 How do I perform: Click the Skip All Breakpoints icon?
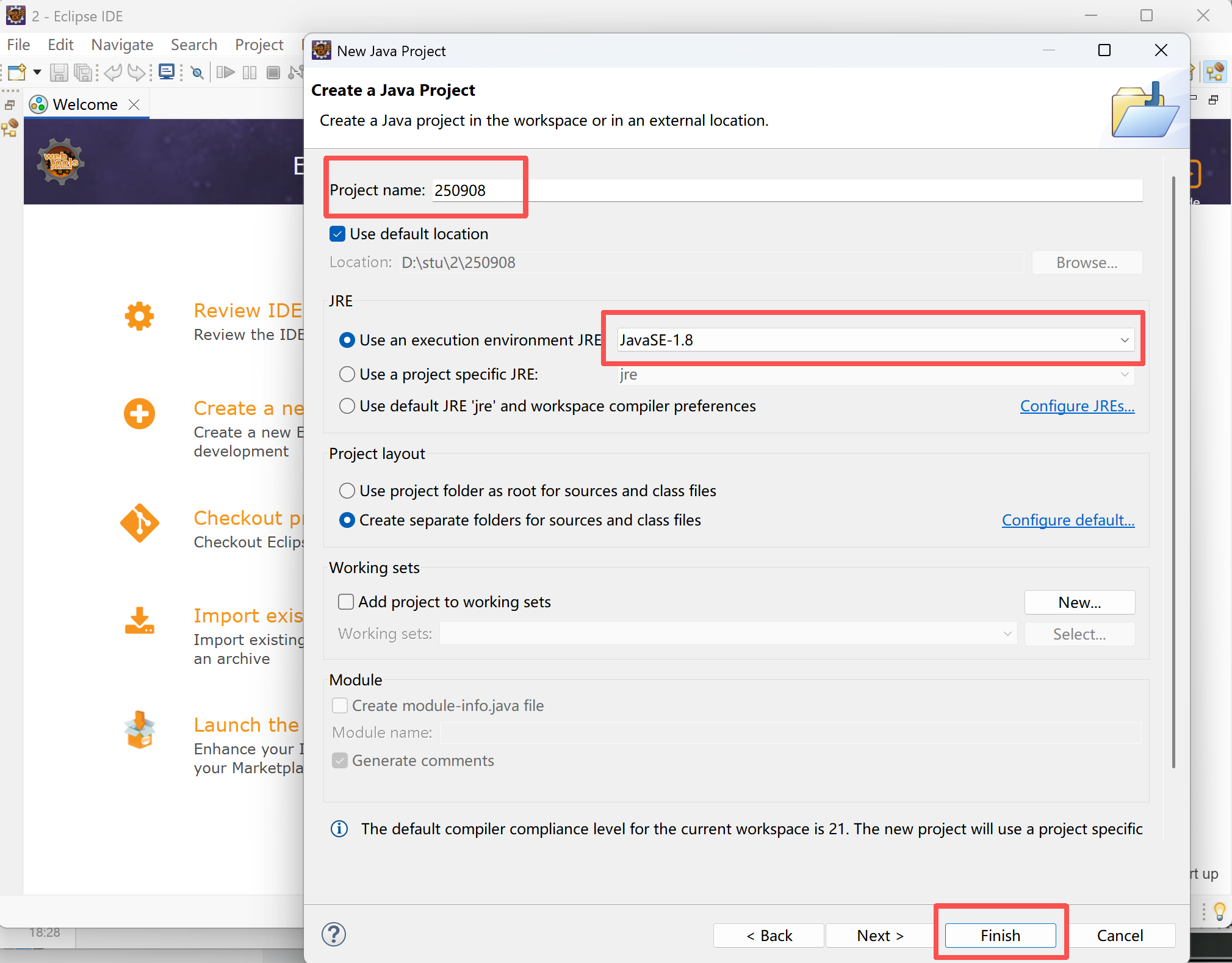(197, 73)
